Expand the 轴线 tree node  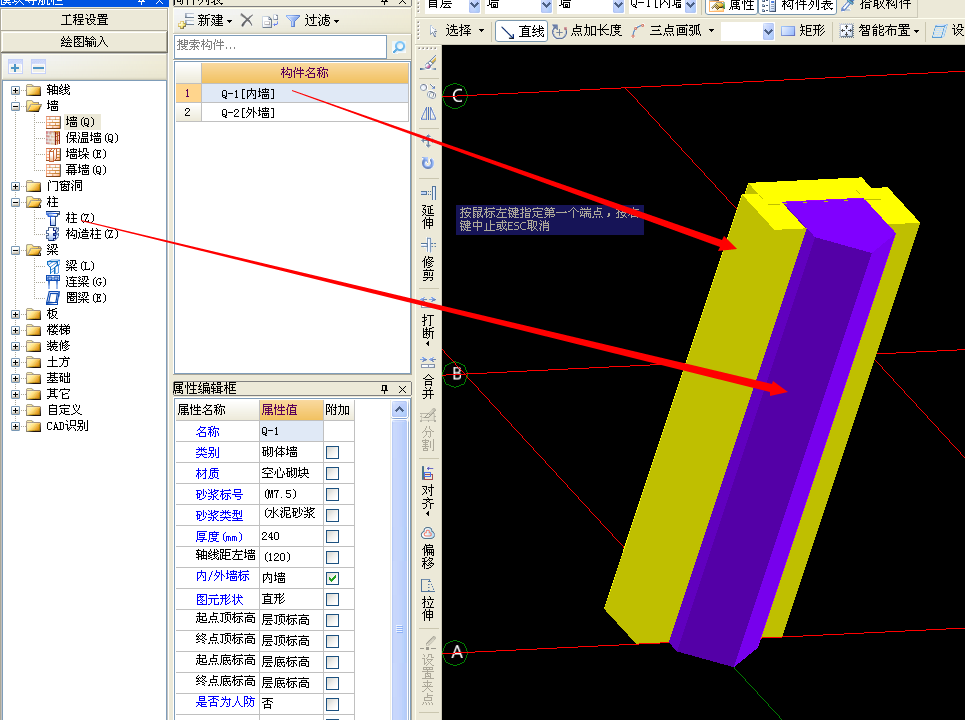point(15,90)
